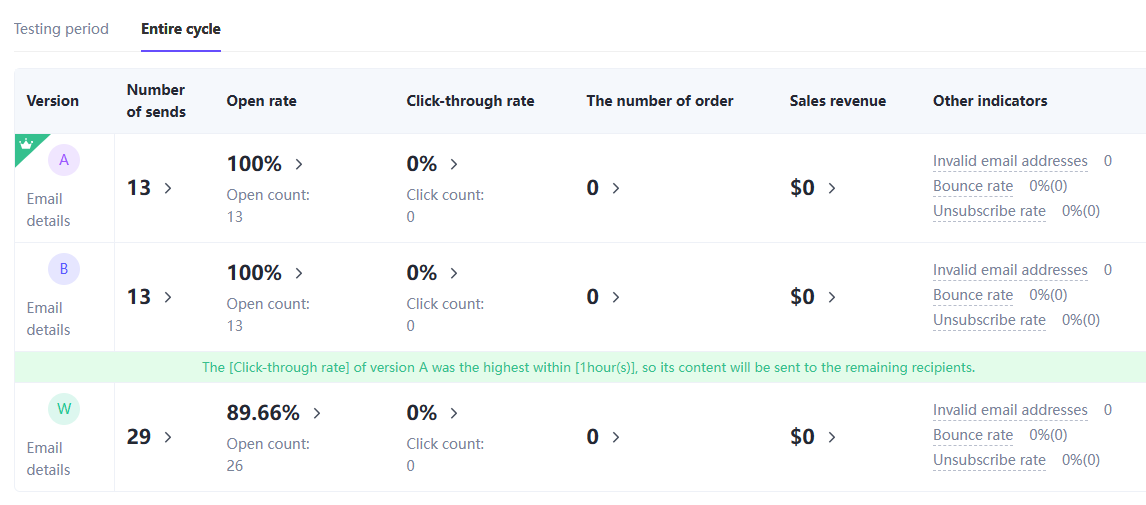Open Email details for version B
This screenshot has height=505, width=1146.
tap(48, 319)
